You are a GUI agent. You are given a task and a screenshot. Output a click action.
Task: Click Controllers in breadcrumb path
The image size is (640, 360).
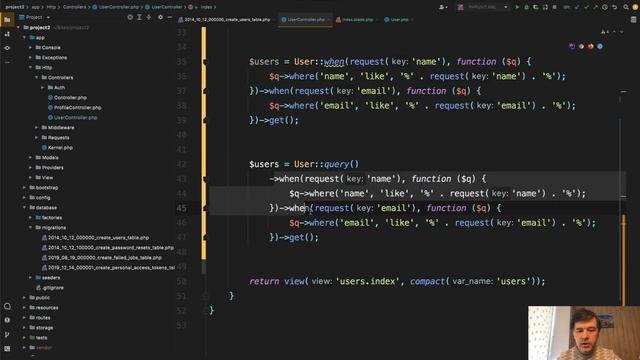click(x=75, y=7)
